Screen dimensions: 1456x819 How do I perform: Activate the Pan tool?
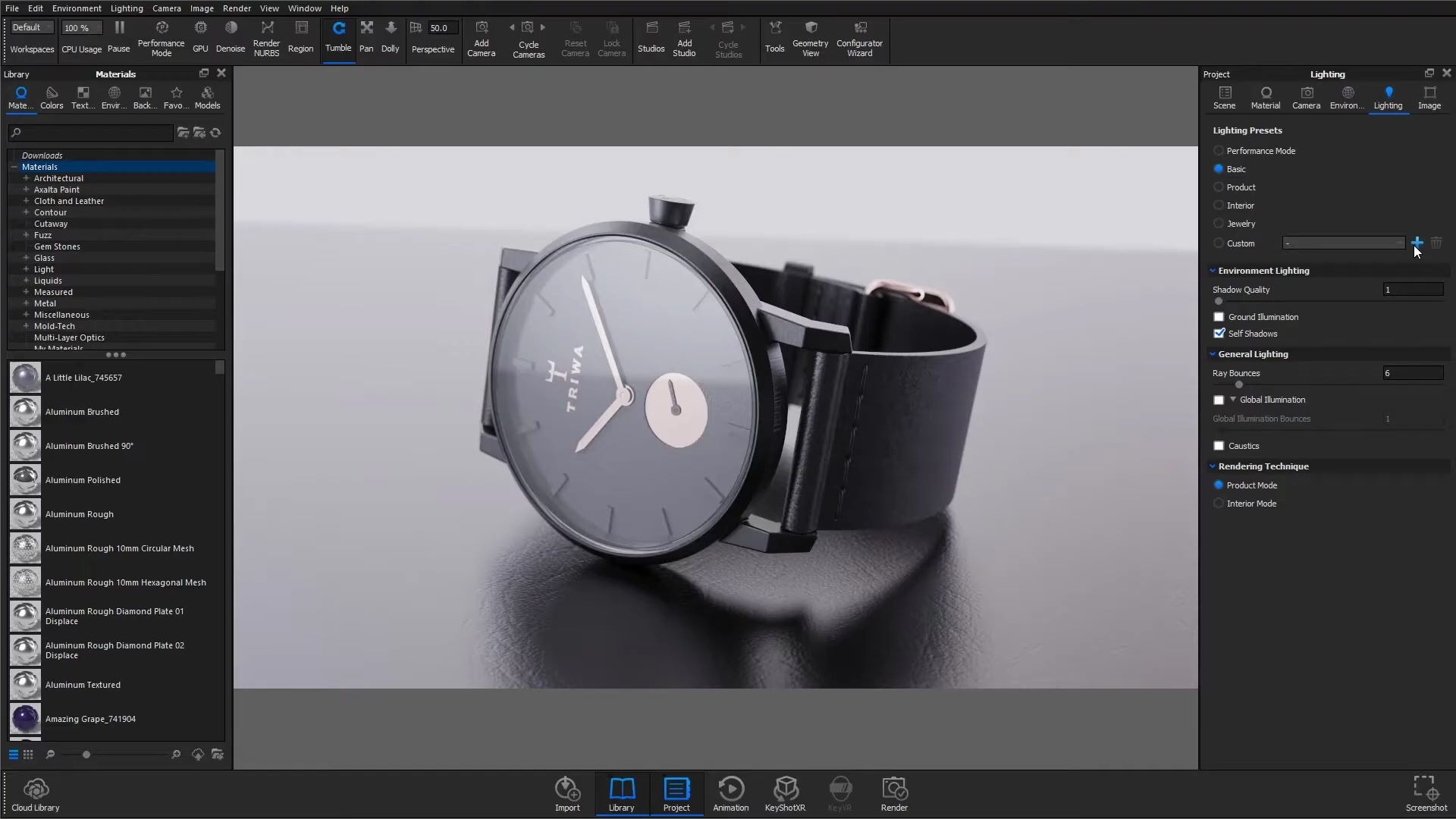click(x=367, y=36)
